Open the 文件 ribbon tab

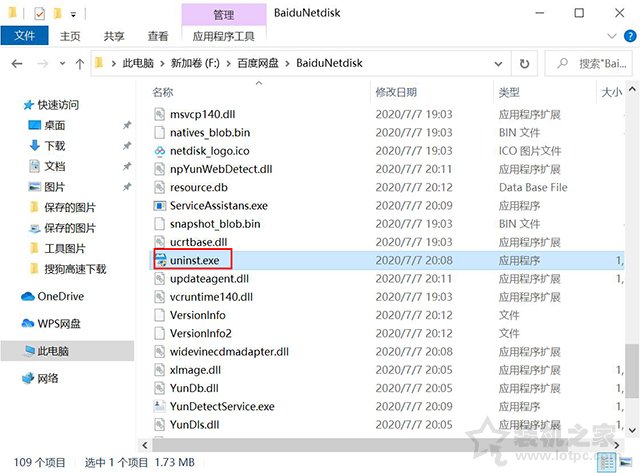[x=24, y=36]
